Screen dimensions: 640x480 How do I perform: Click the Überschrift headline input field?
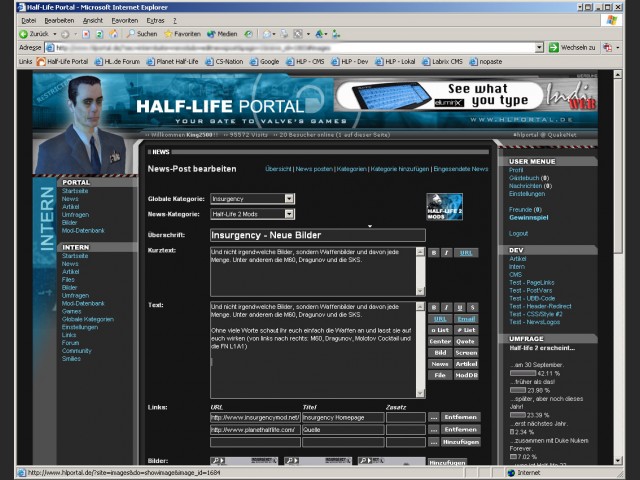tap(318, 236)
